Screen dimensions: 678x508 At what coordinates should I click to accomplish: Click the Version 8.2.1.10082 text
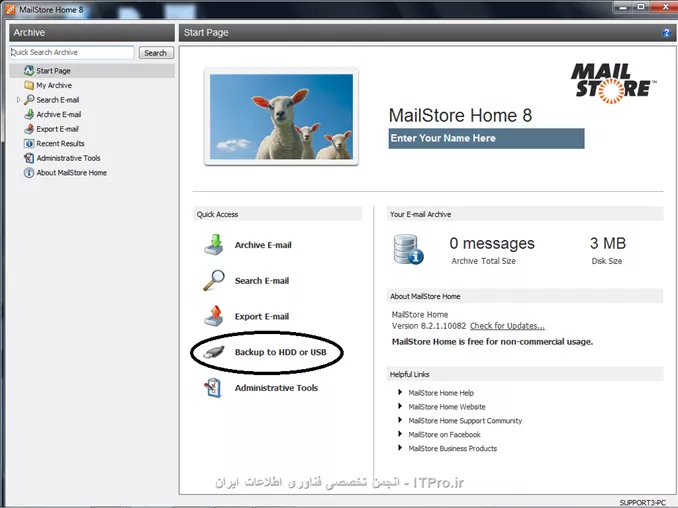(x=429, y=326)
